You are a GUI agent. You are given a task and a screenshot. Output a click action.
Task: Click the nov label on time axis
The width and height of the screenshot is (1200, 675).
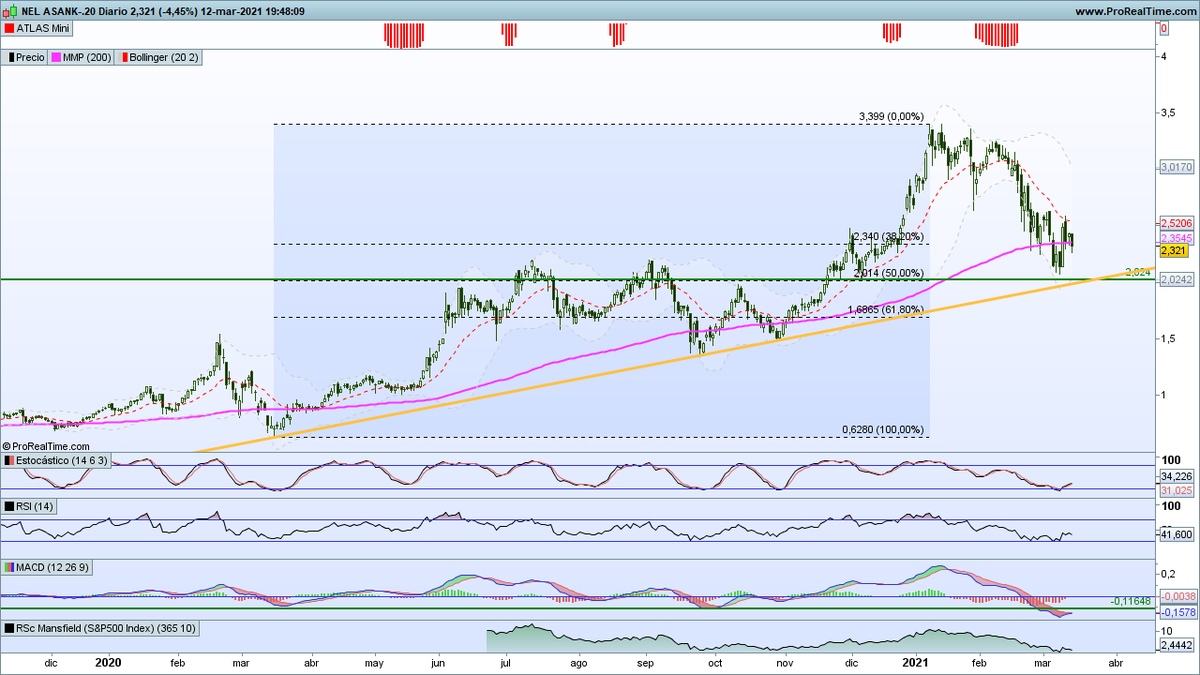coord(785,663)
